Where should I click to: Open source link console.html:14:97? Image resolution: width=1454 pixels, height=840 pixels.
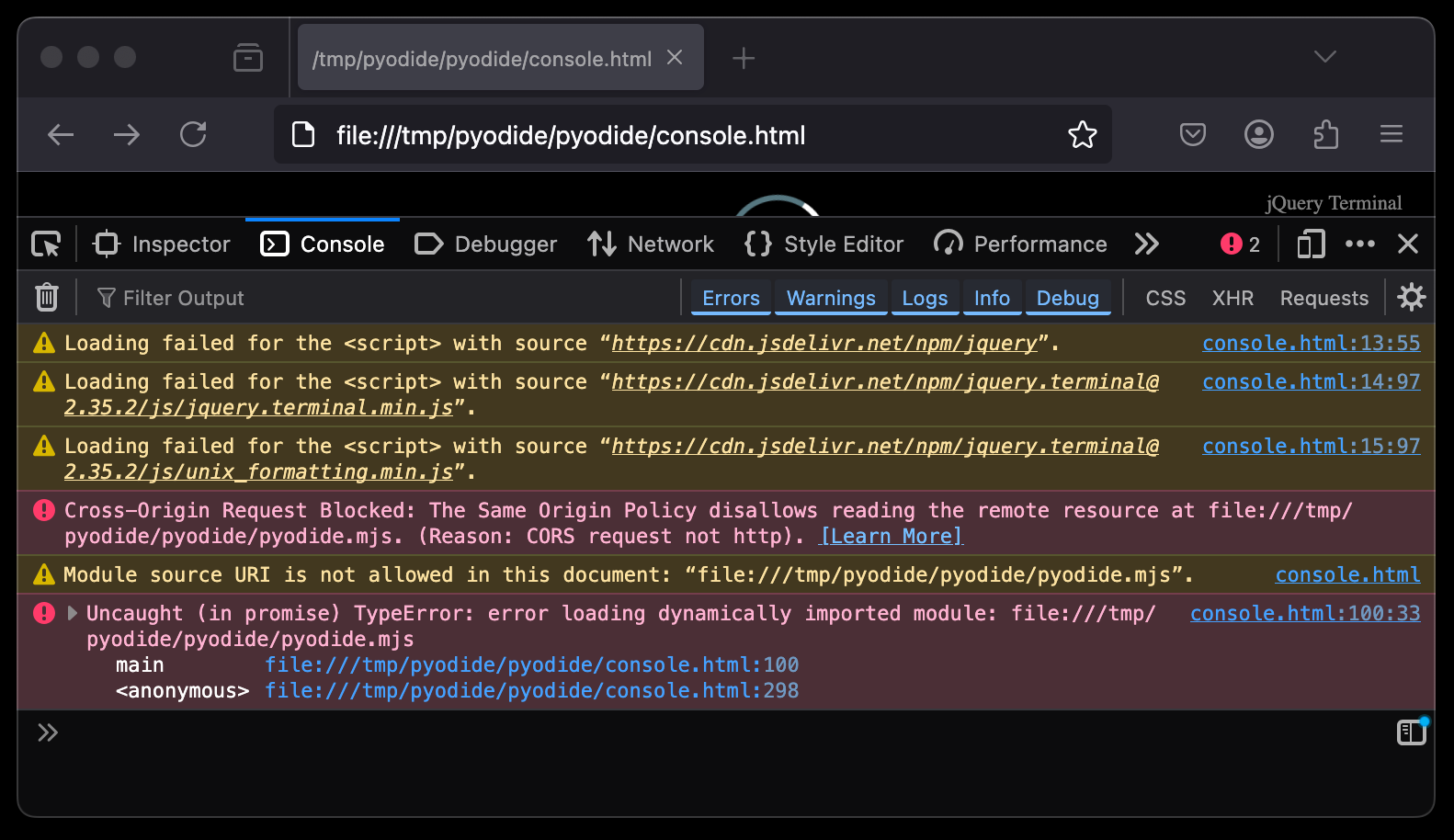pyautogui.click(x=1312, y=381)
